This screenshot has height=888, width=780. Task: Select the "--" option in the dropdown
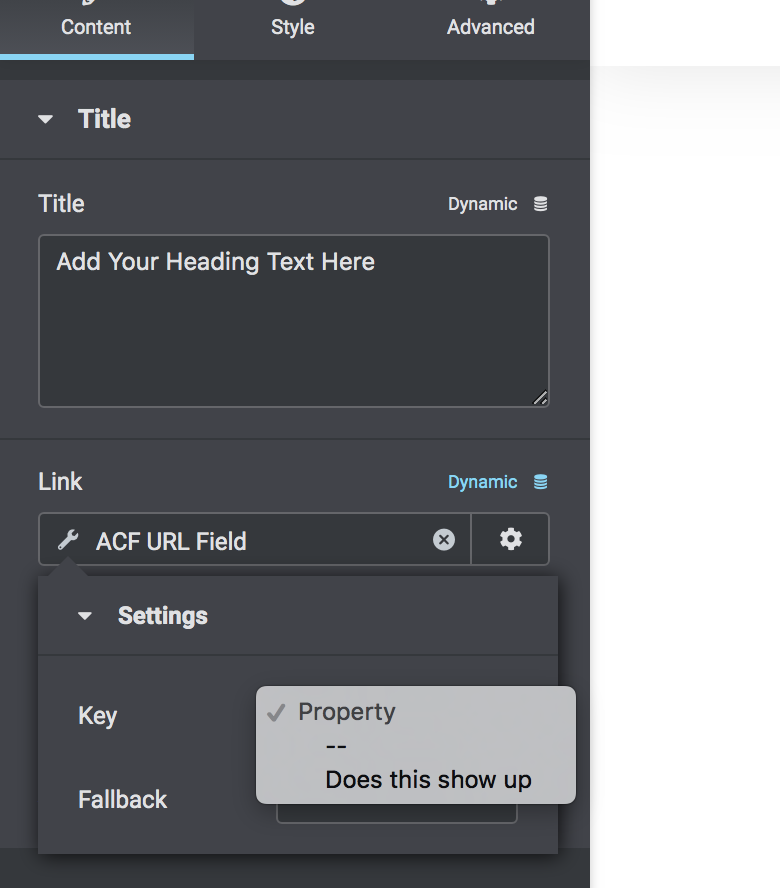click(337, 745)
